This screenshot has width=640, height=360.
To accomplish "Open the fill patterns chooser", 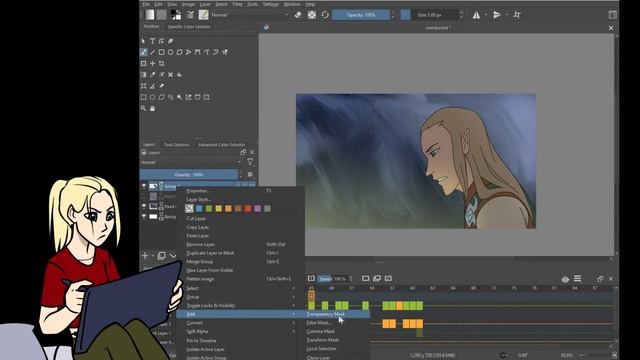I will pyautogui.click(x=162, y=15).
